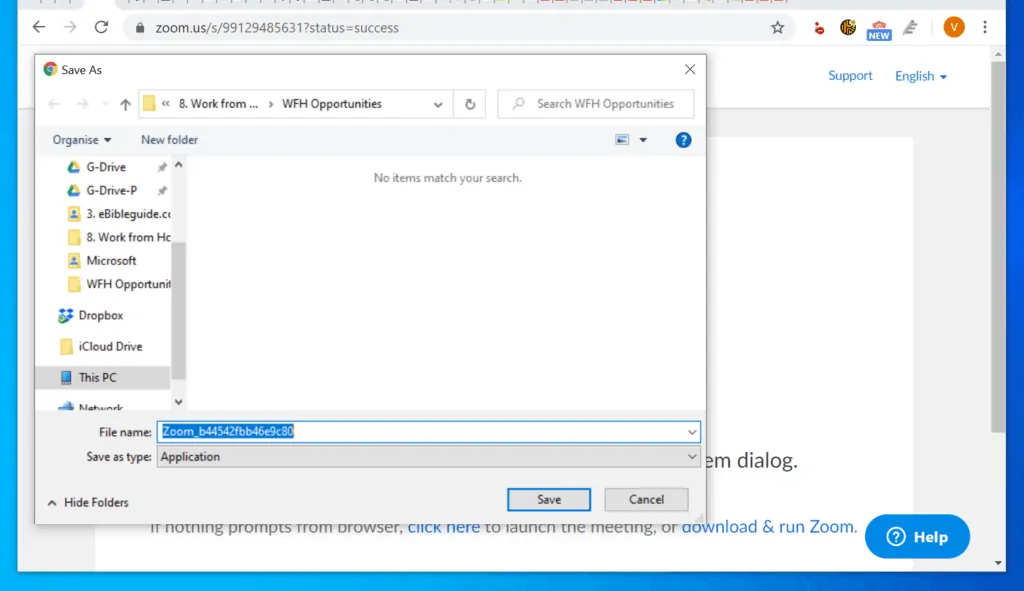Click the Zoom page vertical scrollbar
The width and height of the screenshot is (1024, 591).
997,247
